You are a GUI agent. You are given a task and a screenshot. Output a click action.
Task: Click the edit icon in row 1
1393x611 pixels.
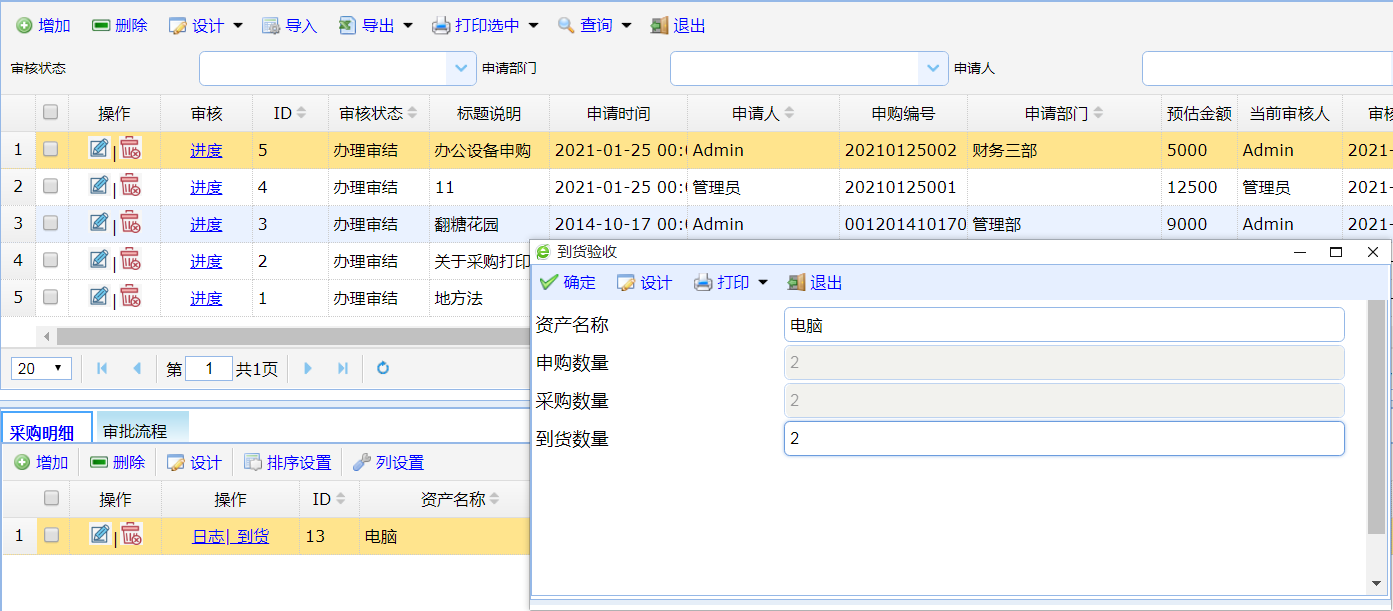98,149
